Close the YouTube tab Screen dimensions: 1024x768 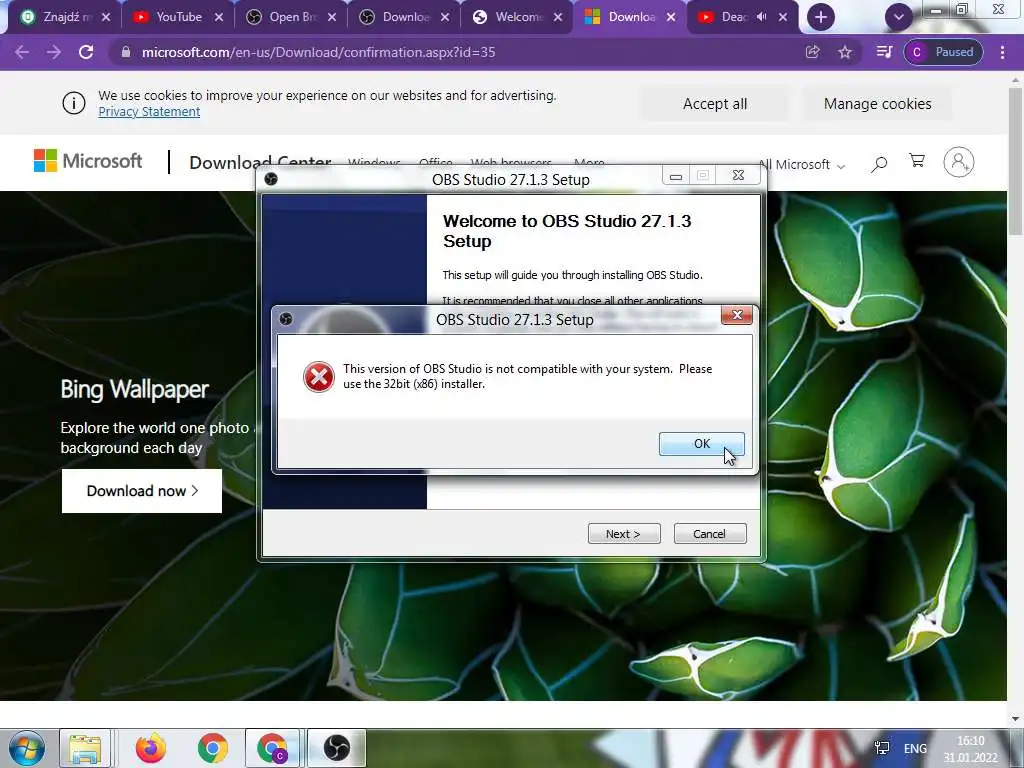(219, 17)
